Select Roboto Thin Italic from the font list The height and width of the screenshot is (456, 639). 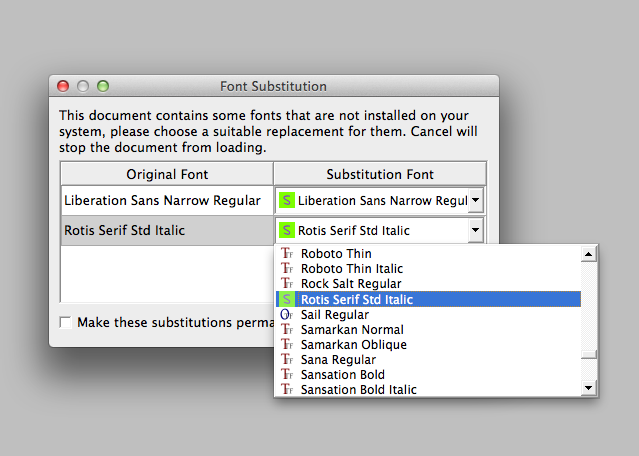coord(352,269)
